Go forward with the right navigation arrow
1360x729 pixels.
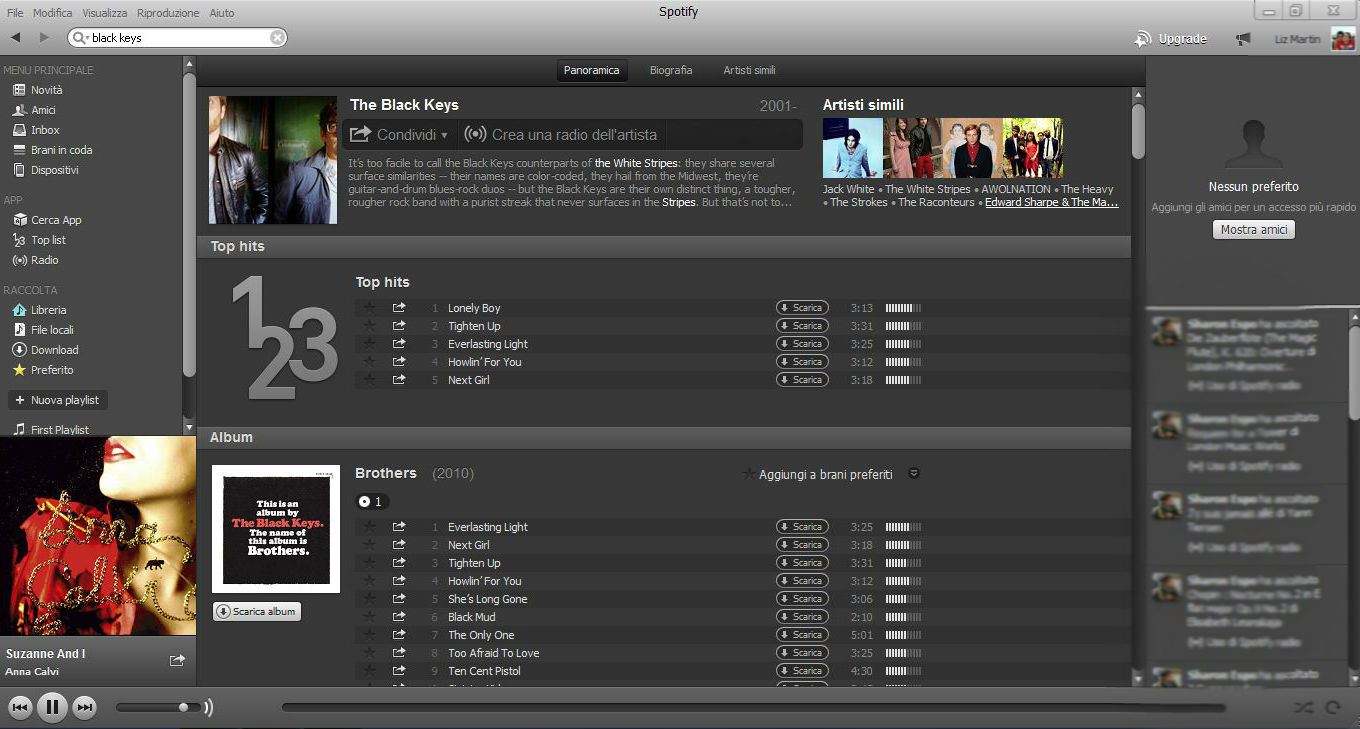(44, 37)
